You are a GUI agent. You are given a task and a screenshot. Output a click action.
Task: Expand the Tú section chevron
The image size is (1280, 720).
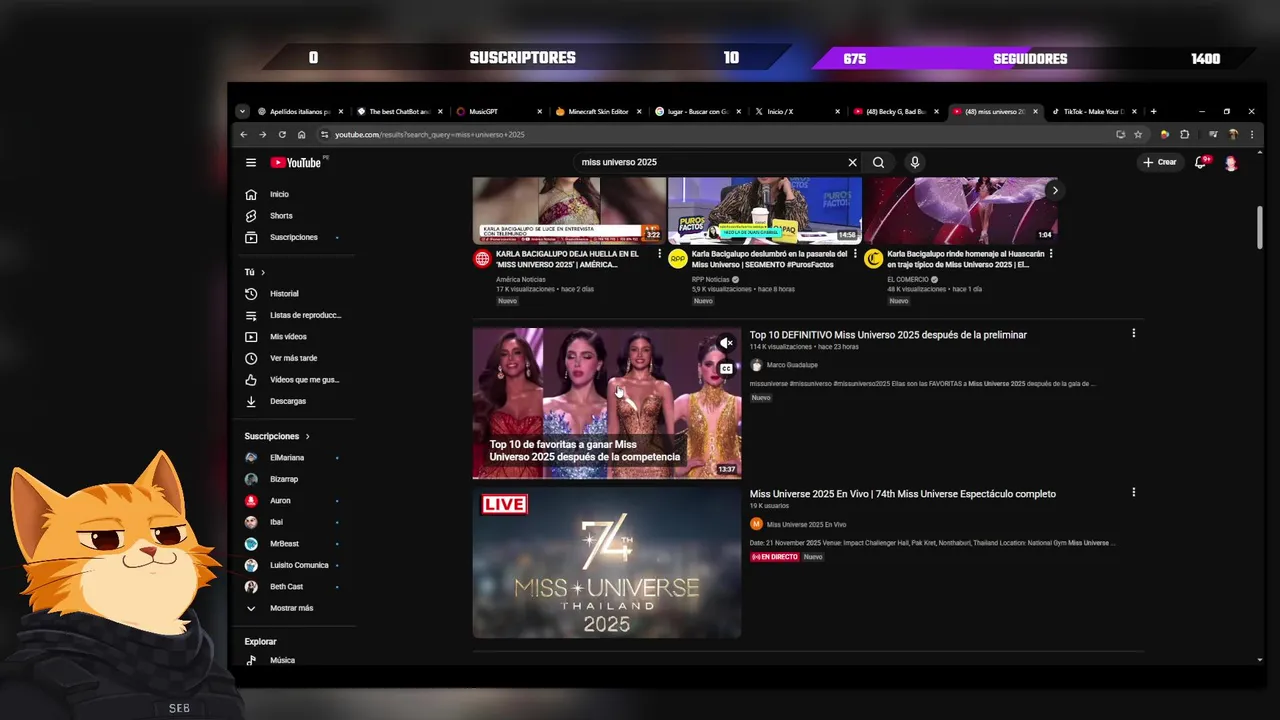point(263,272)
